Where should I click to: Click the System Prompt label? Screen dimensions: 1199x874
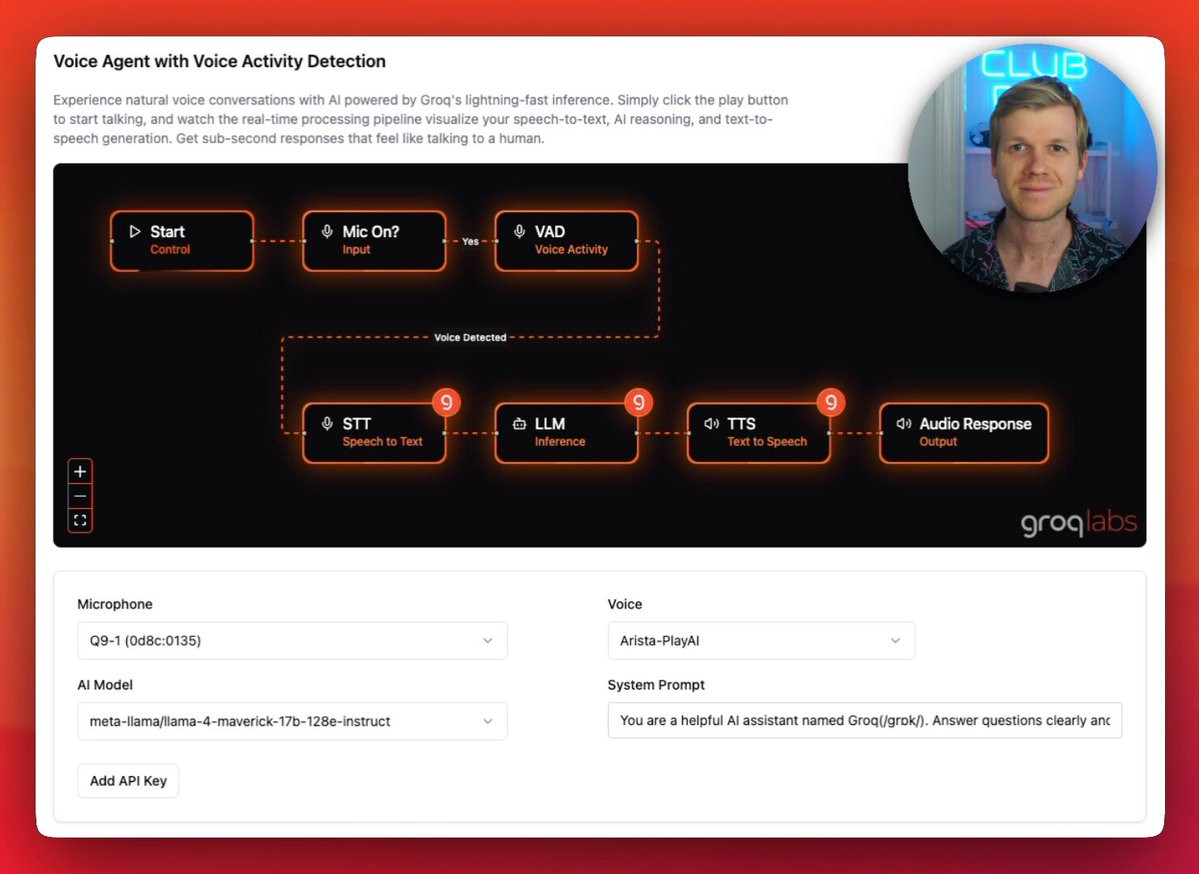[x=656, y=684]
